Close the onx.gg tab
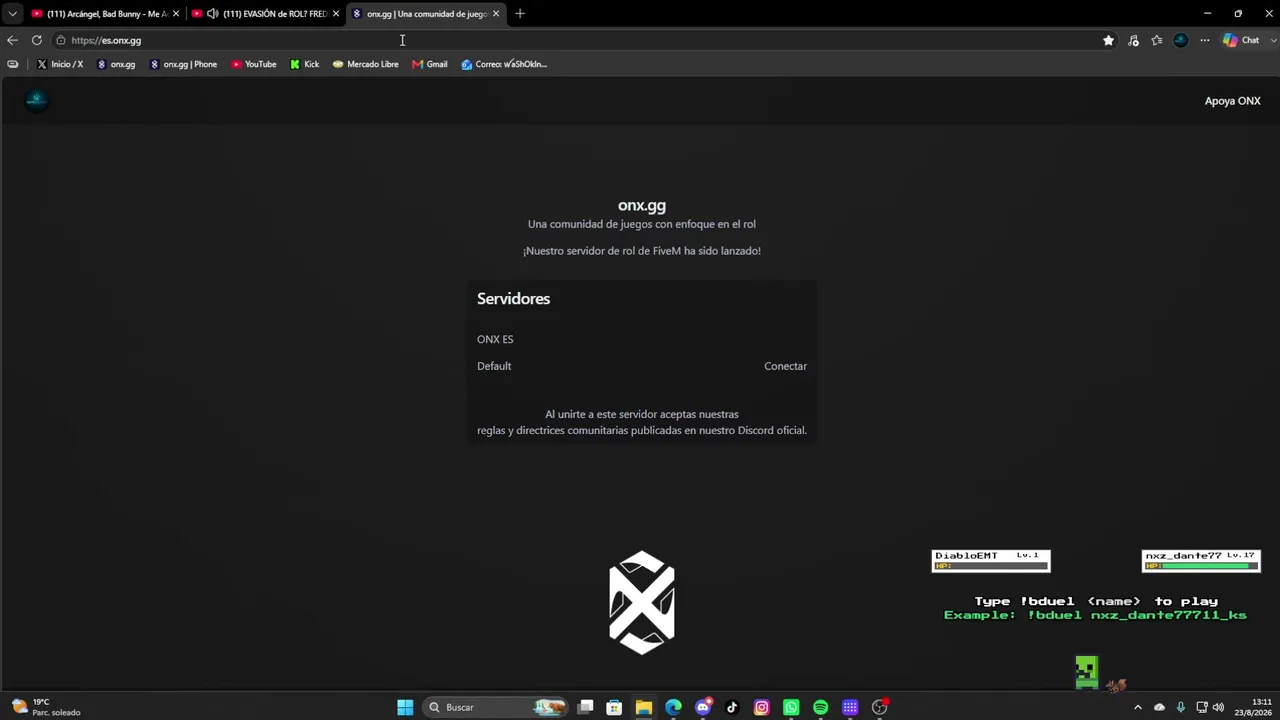The width and height of the screenshot is (1280, 720). pyautogui.click(x=496, y=14)
